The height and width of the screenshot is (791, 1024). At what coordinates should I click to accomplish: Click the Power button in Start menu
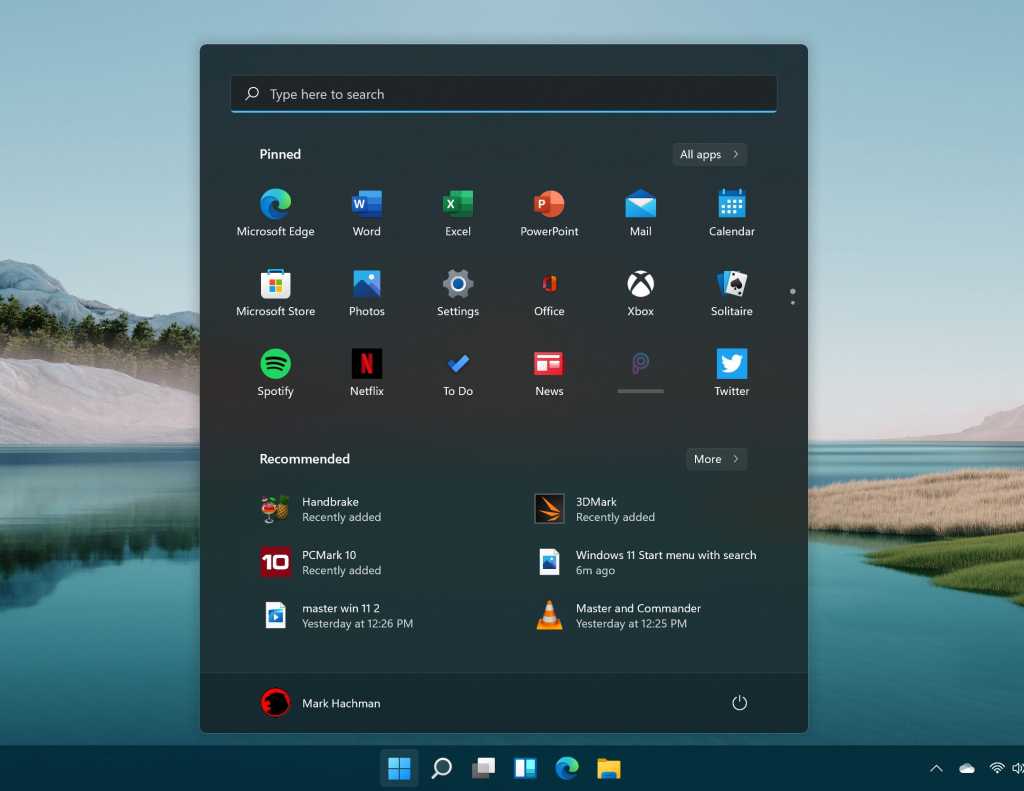coord(739,703)
